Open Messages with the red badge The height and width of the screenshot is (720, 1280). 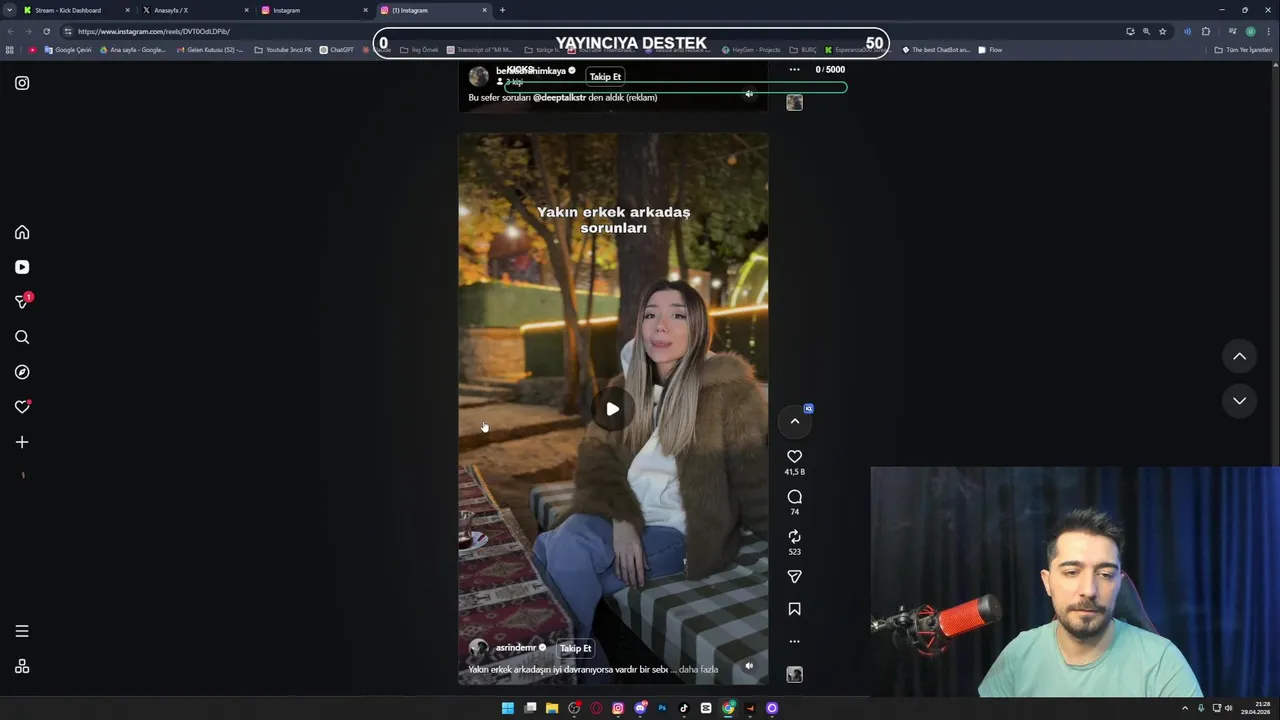(x=22, y=301)
